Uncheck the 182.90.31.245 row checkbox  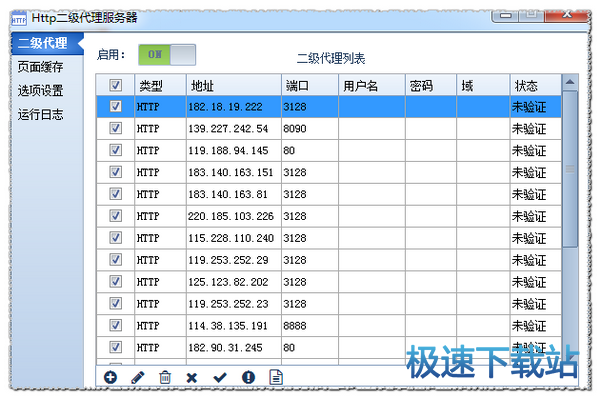click(x=116, y=347)
